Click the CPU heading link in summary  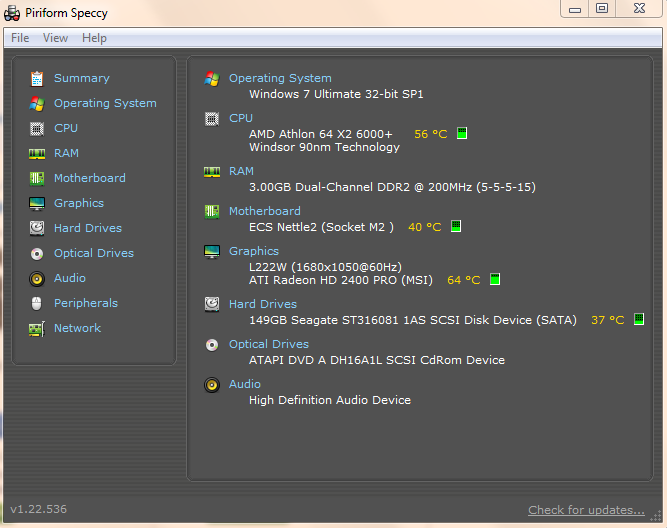[241, 118]
